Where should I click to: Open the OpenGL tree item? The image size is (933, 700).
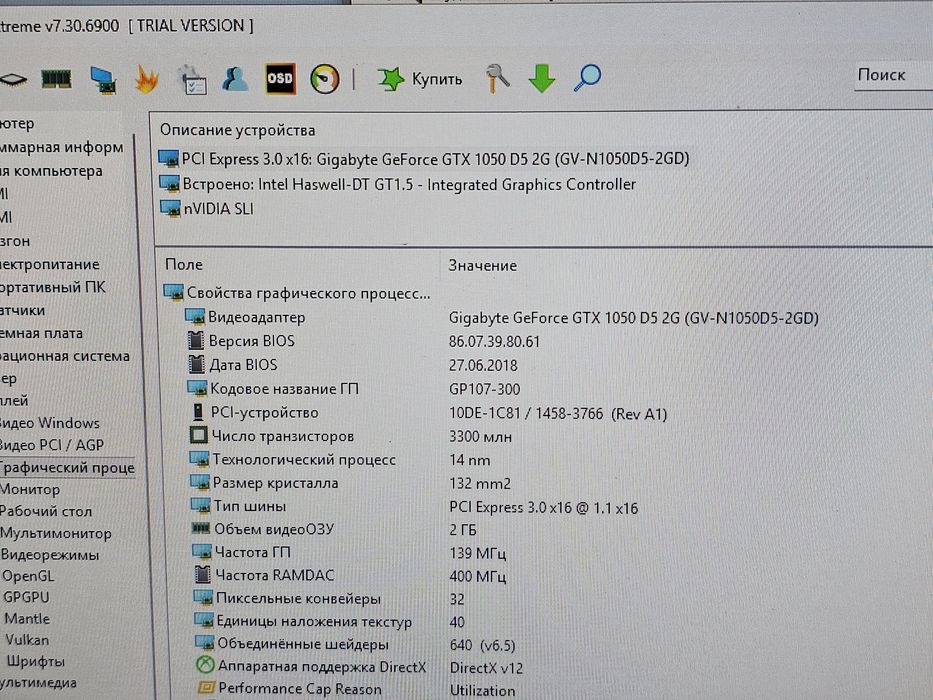[x=28, y=576]
